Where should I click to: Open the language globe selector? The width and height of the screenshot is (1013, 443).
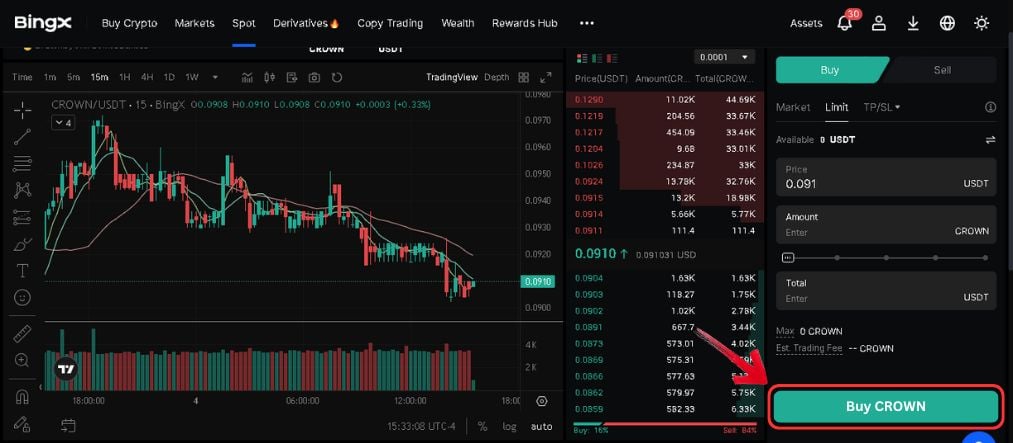coord(947,23)
